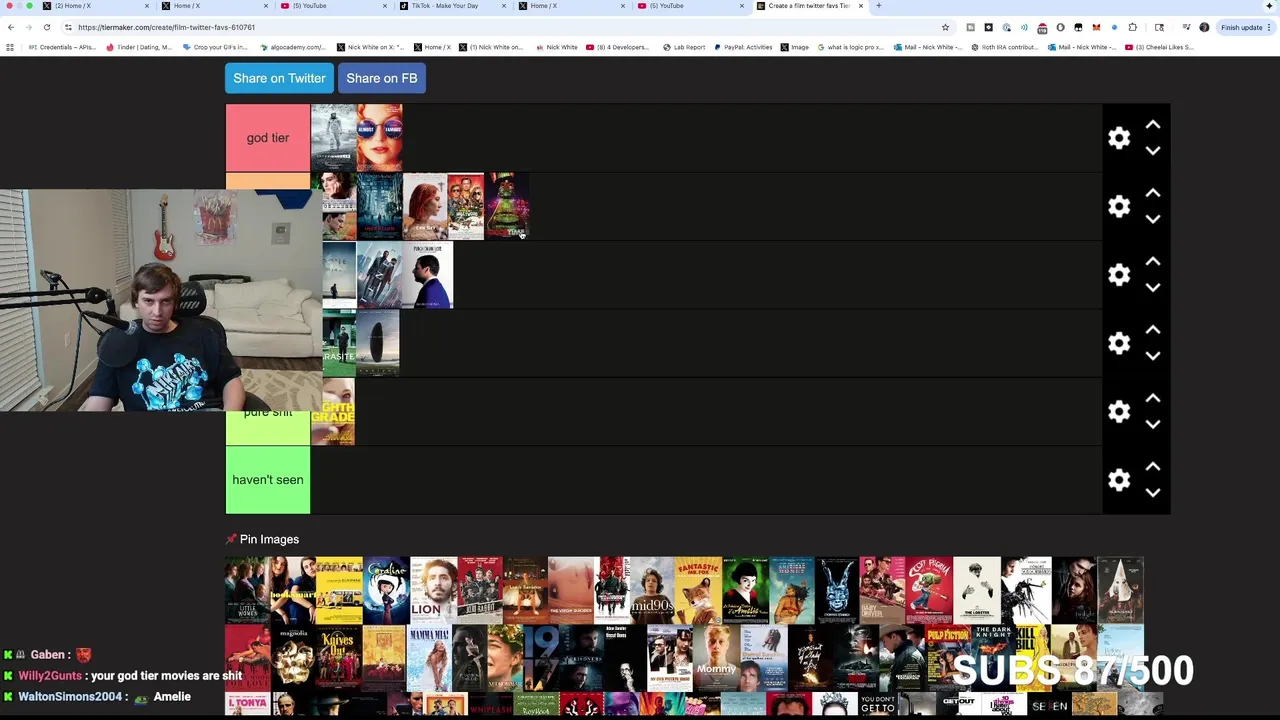Select Lion poster in image pool
The width and height of the screenshot is (1280, 720).
click(x=433, y=591)
